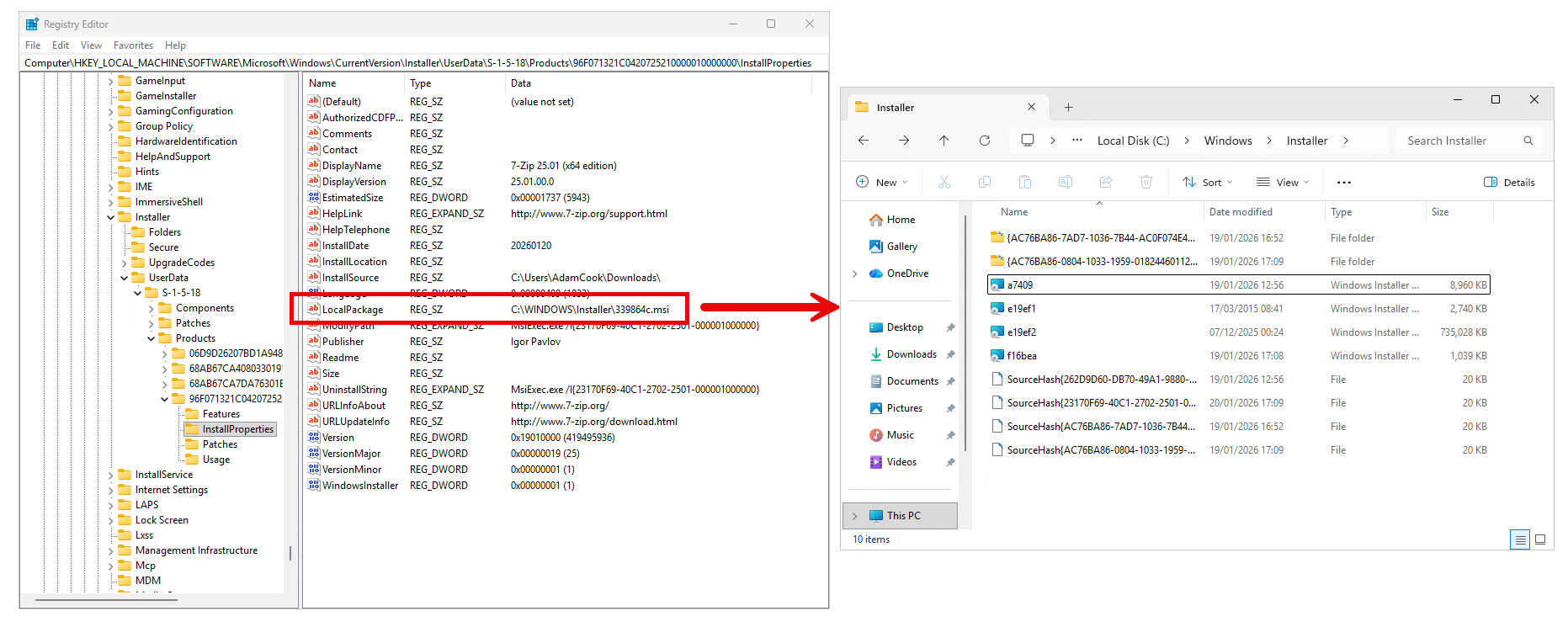The height and width of the screenshot is (627, 1568).
Task: Click the Up directory arrow icon
Action: 943,141
